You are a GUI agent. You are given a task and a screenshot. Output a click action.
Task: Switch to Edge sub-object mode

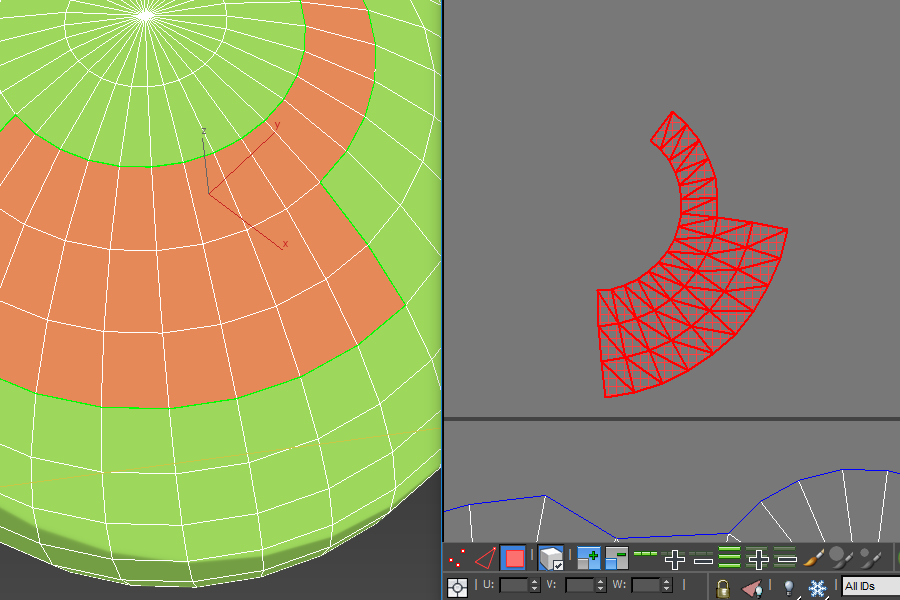486,558
